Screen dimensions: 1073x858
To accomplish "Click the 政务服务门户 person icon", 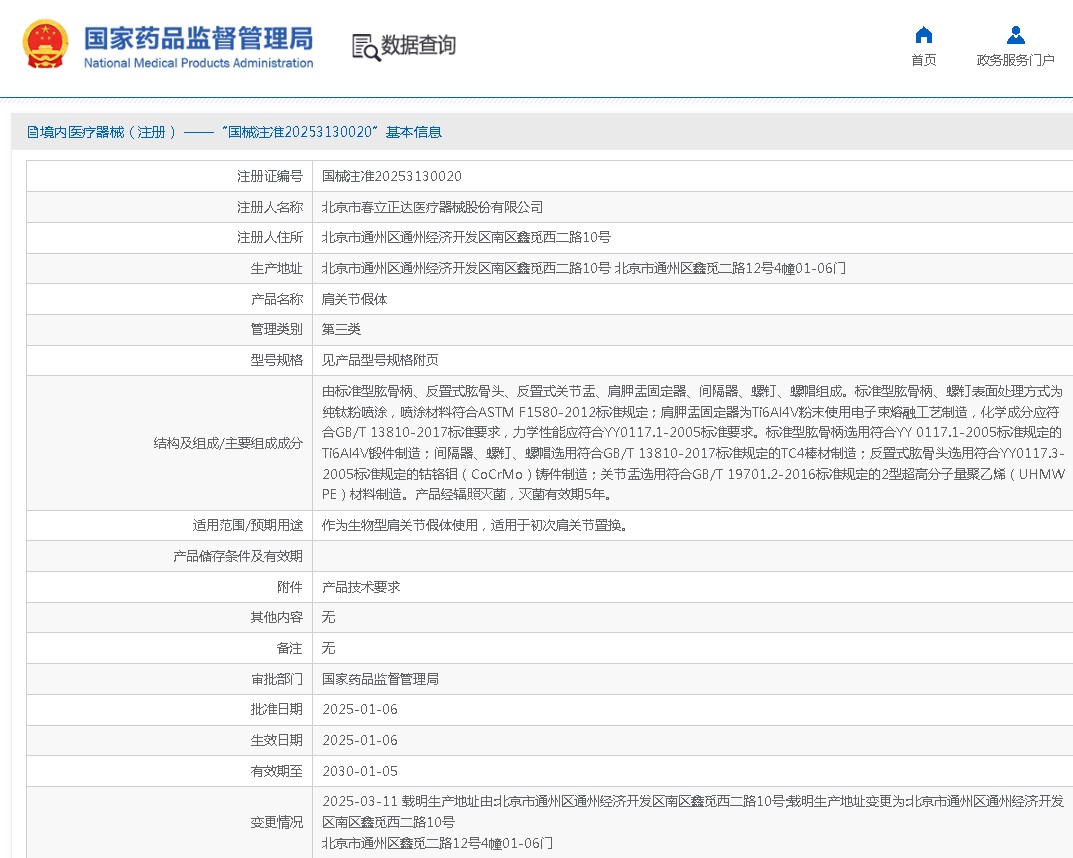I will 1016,34.
